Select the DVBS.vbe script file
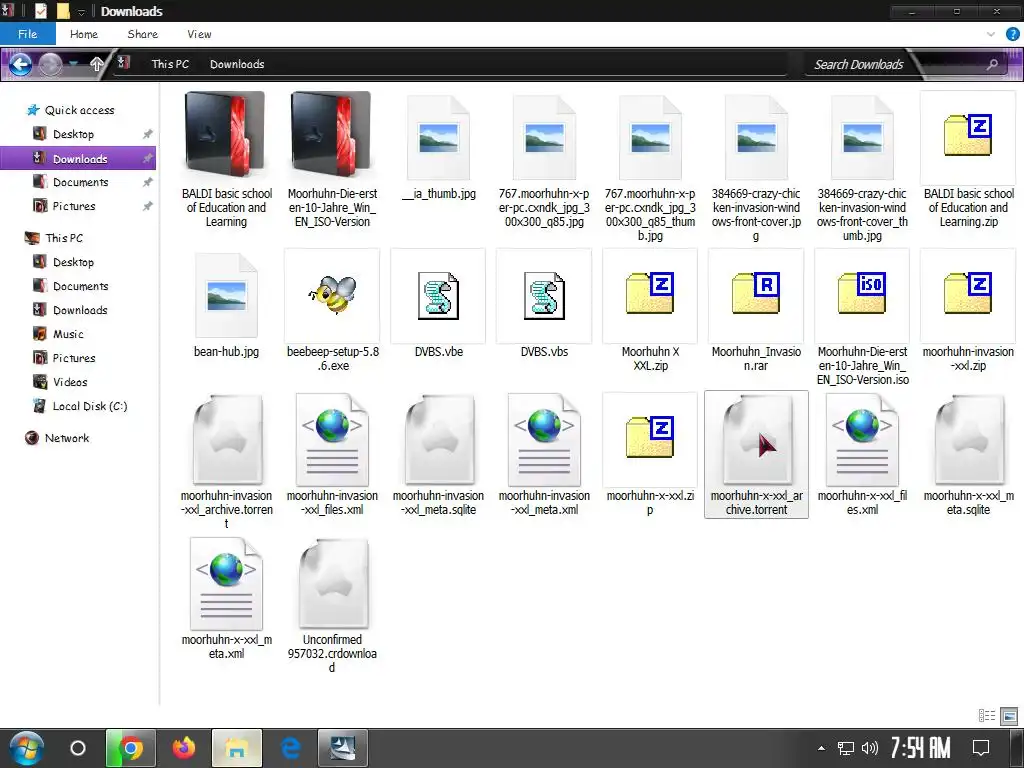 pyautogui.click(x=438, y=304)
